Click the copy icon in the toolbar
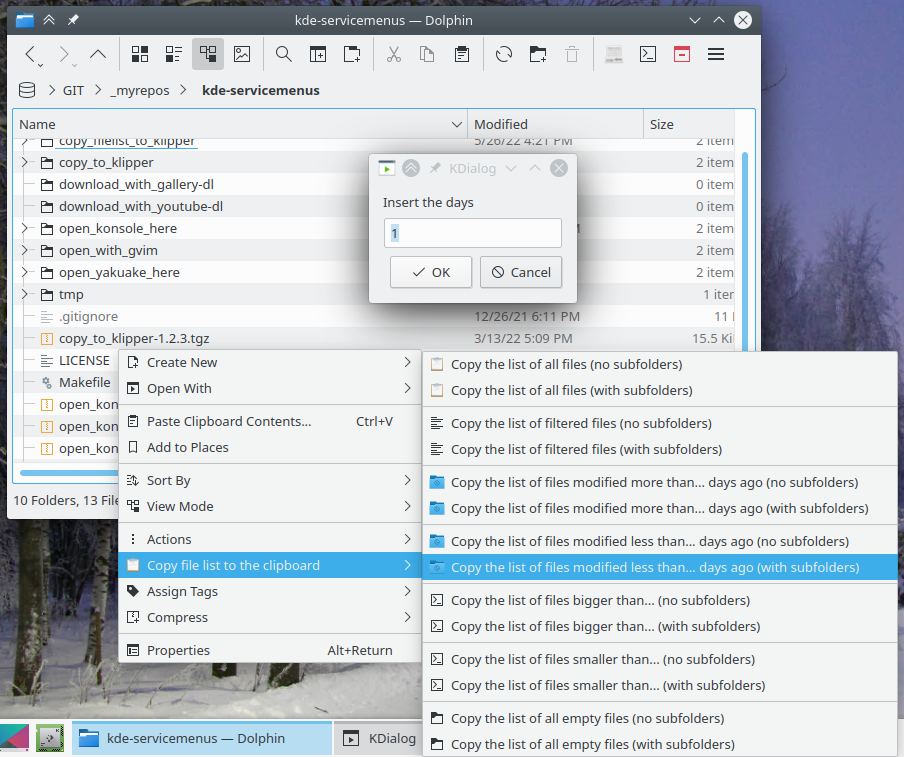This screenshot has width=904, height=757. click(427, 54)
